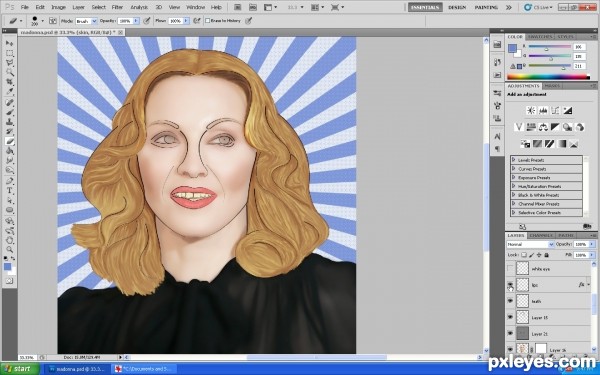Click the color spectrum ramp in Color panel
Image resolution: width=600 pixels, height=375 pixels.
pyautogui.click(x=548, y=77)
